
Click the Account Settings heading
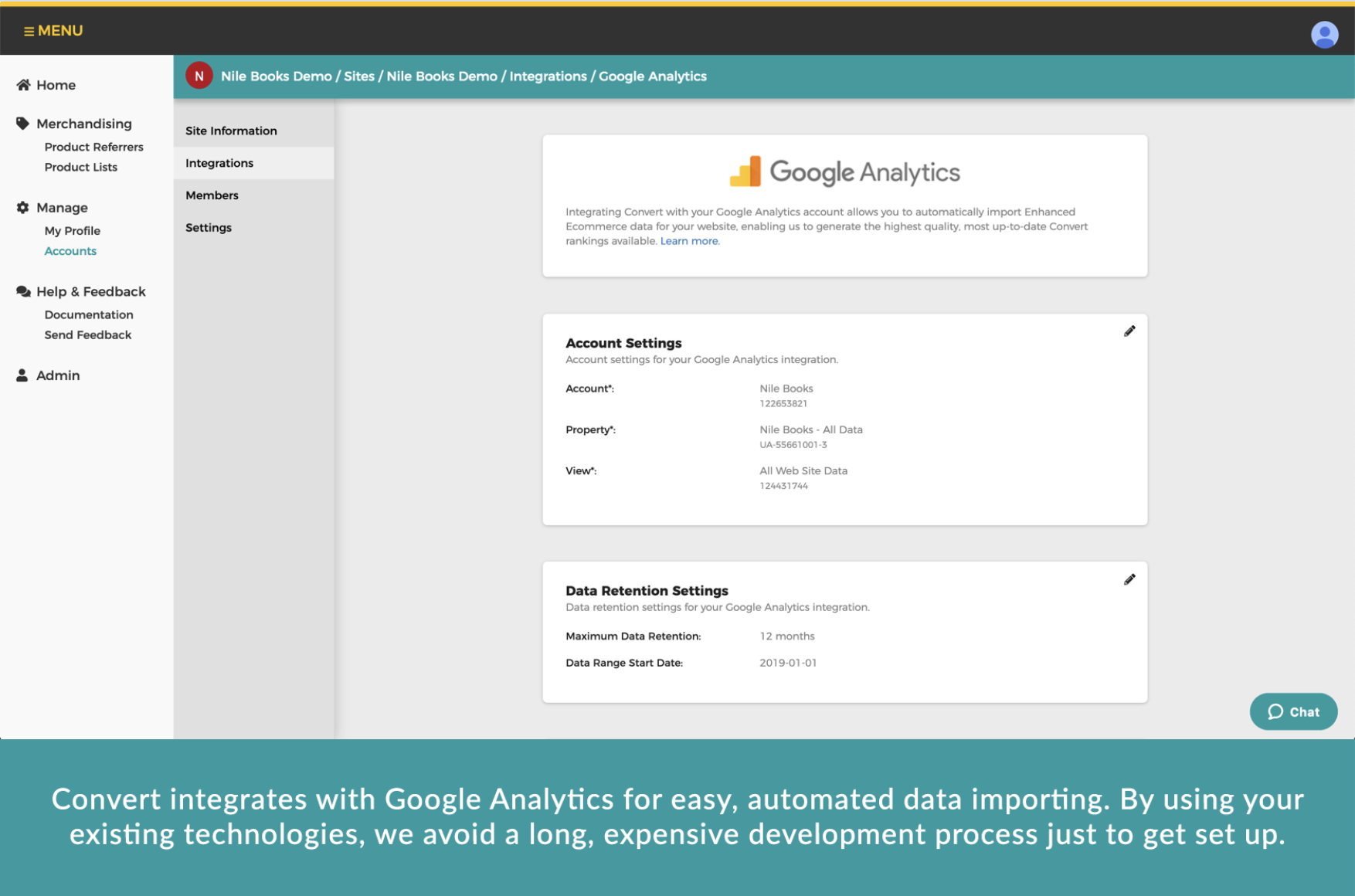623,343
